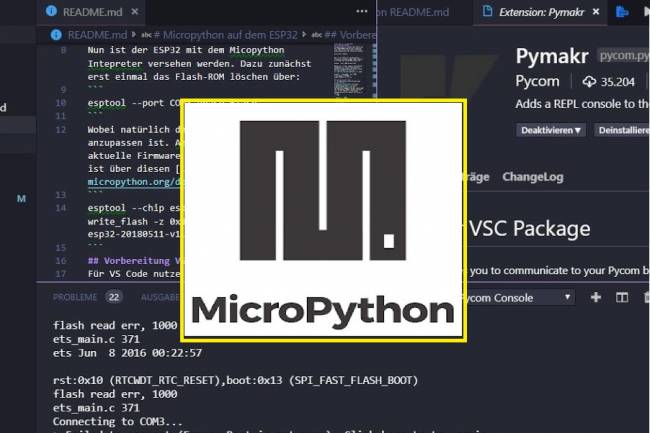Open the Pycom publisher link
The width and height of the screenshot is (650, 433).
(537, 81)
